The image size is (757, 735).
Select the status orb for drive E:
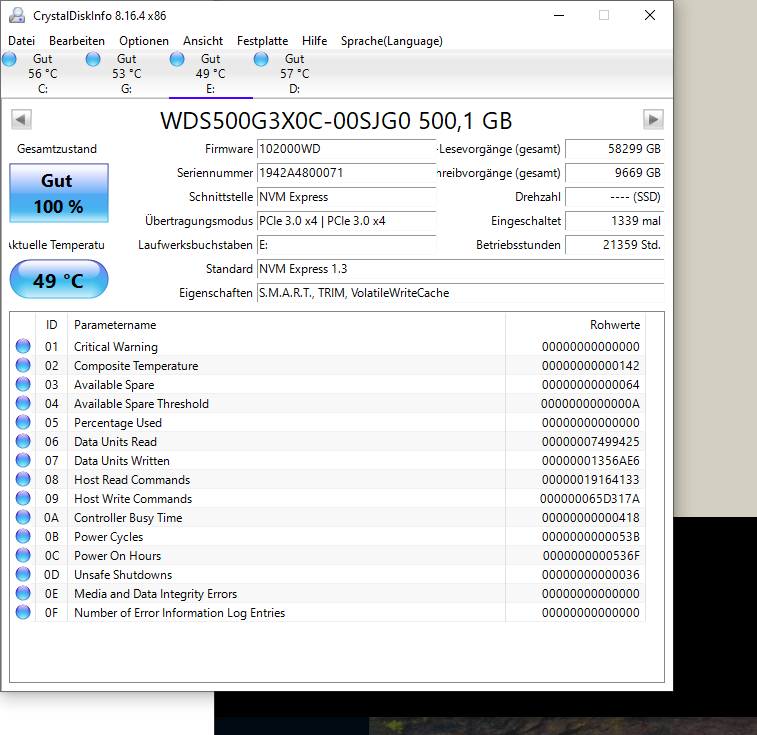177,59
